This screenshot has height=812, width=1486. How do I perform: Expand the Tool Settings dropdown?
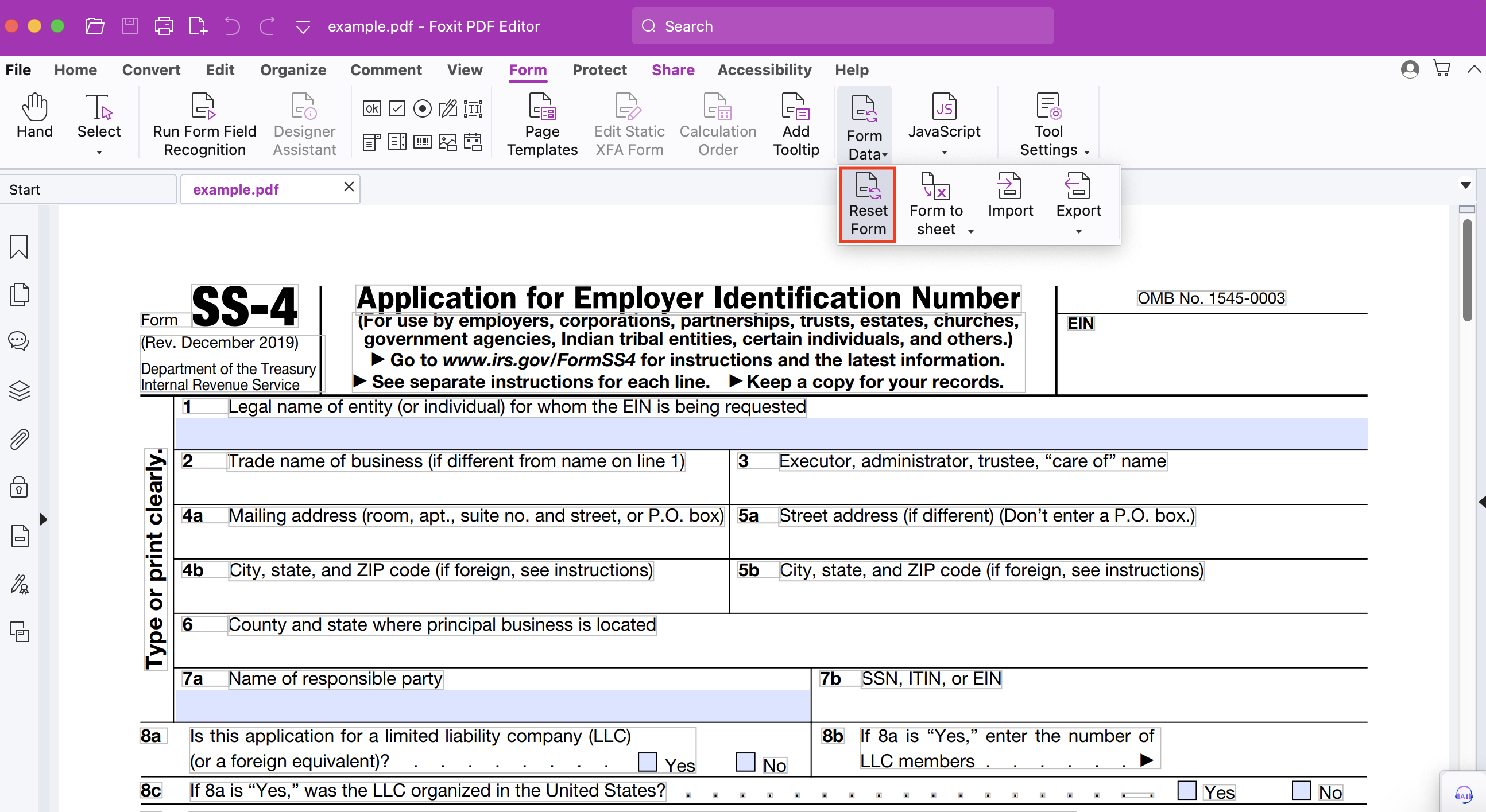(x=1087, y=152)
